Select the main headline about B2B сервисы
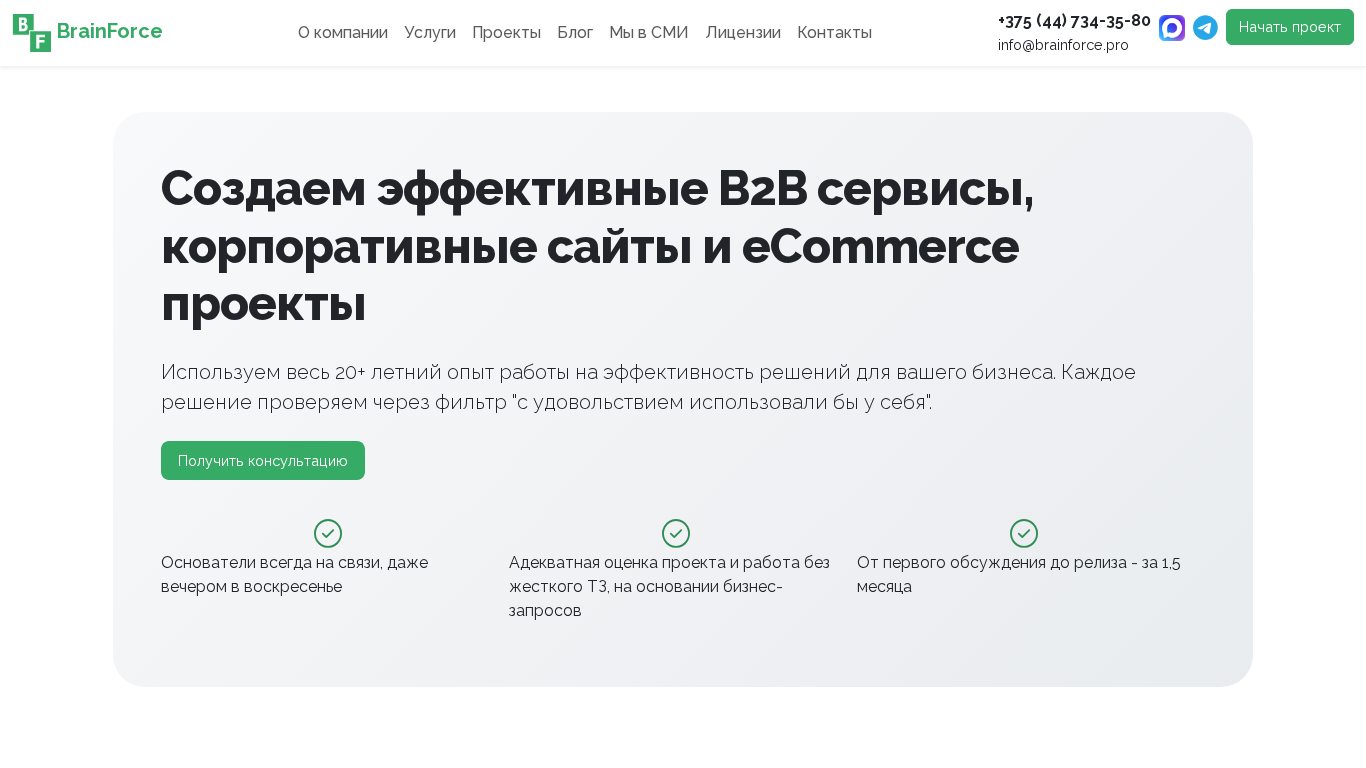Screen dimensions: 1366x768 597,245
